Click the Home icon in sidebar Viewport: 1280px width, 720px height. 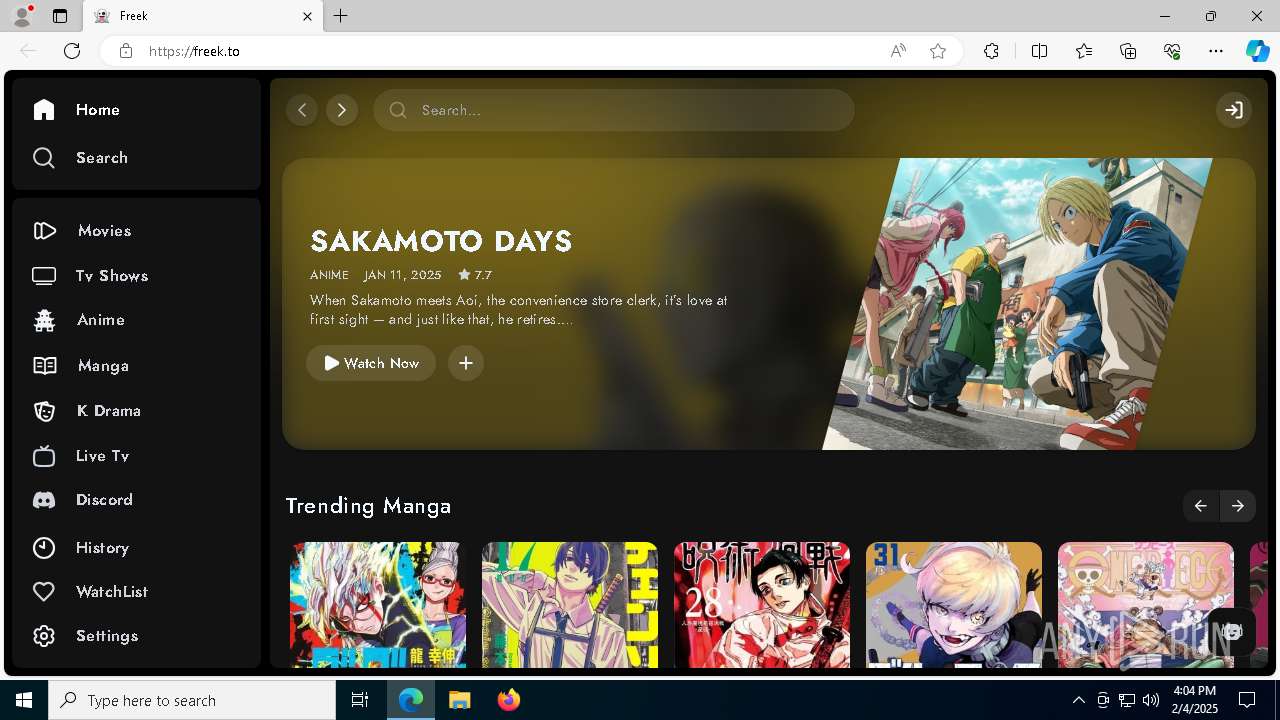pos(44,110)
